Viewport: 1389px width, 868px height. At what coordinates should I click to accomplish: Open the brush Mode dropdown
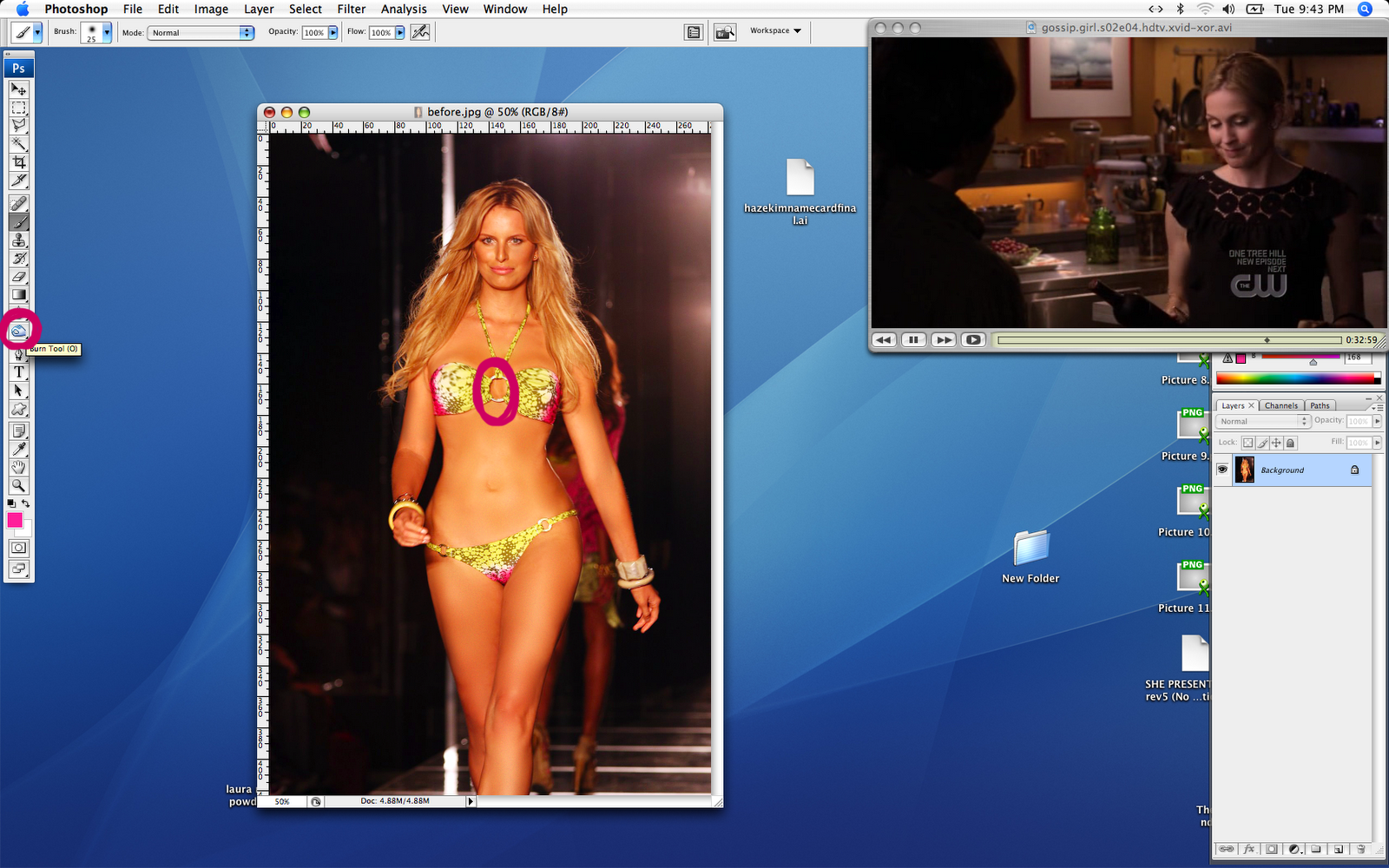(x=201, y=32)
